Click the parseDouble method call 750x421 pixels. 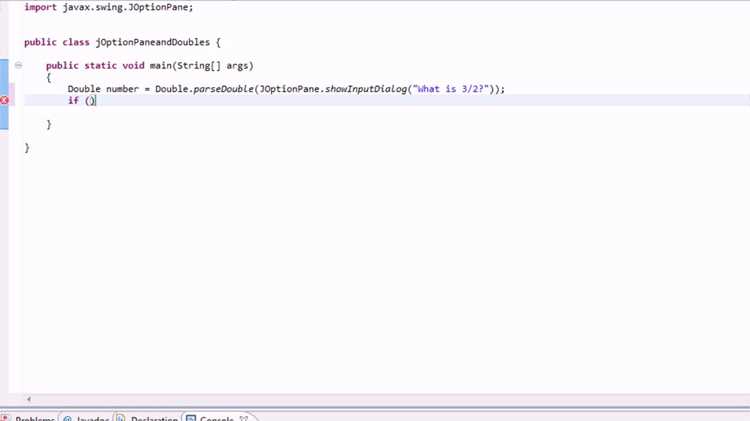tap(223, 89)
